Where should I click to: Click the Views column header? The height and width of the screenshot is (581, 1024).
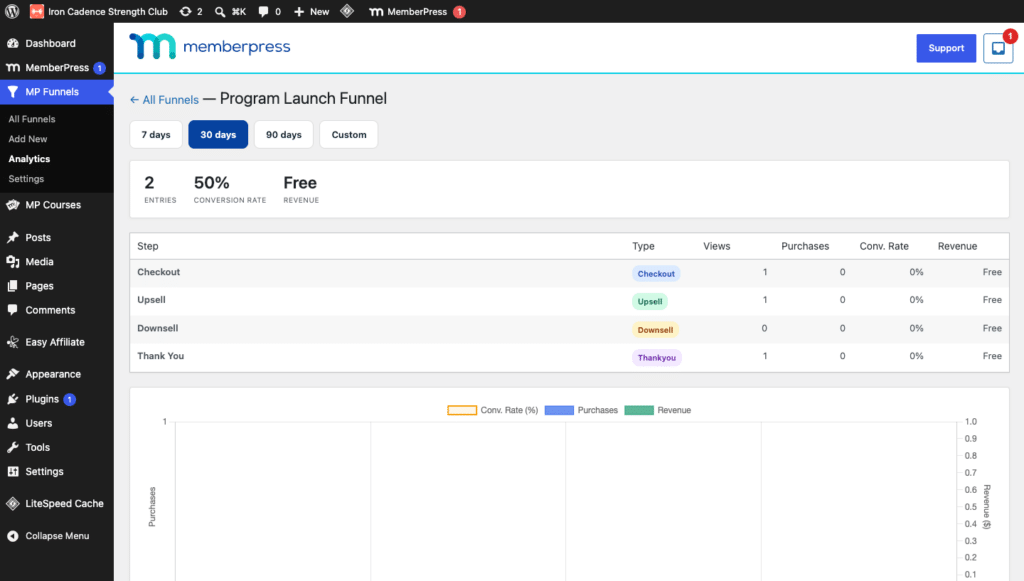tap(716, 246)
